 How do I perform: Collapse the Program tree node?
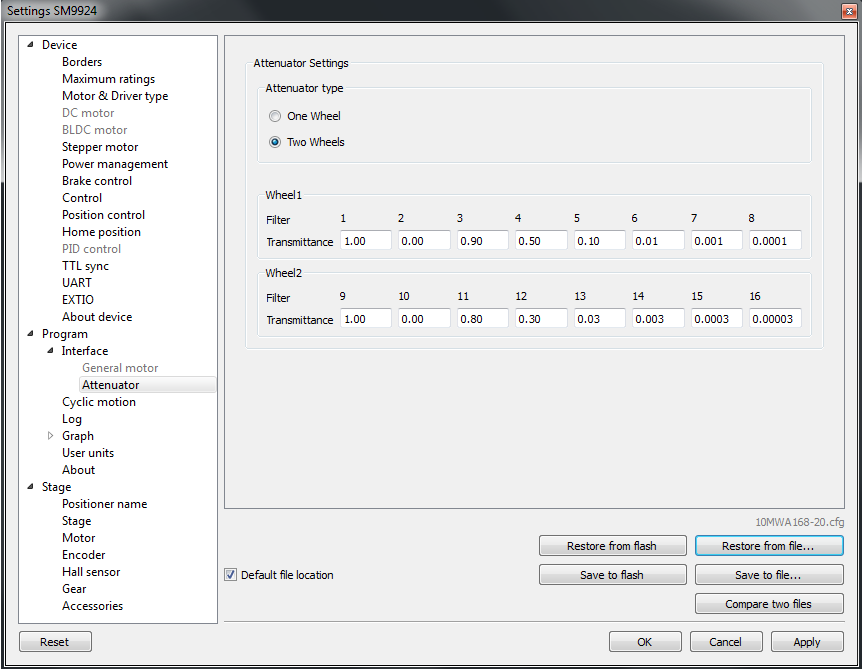(29, 334)
